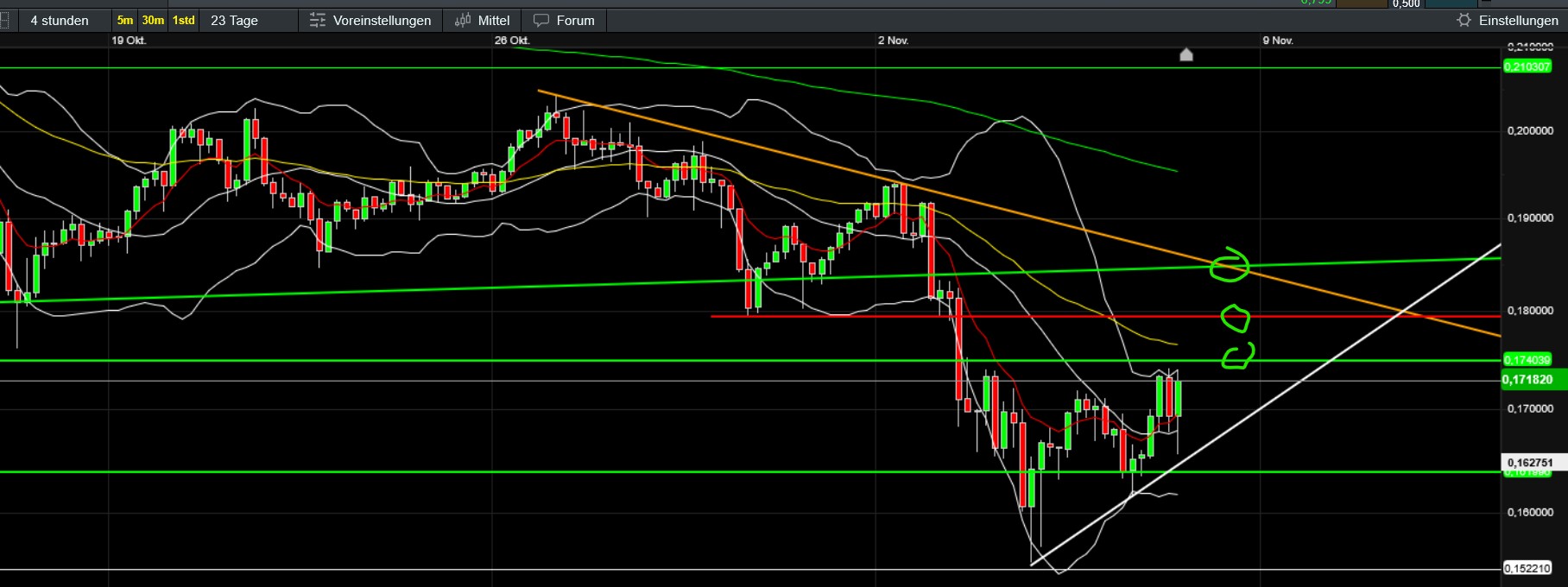
Task: Switch to 1std timeframe
Action: (184, 20)
